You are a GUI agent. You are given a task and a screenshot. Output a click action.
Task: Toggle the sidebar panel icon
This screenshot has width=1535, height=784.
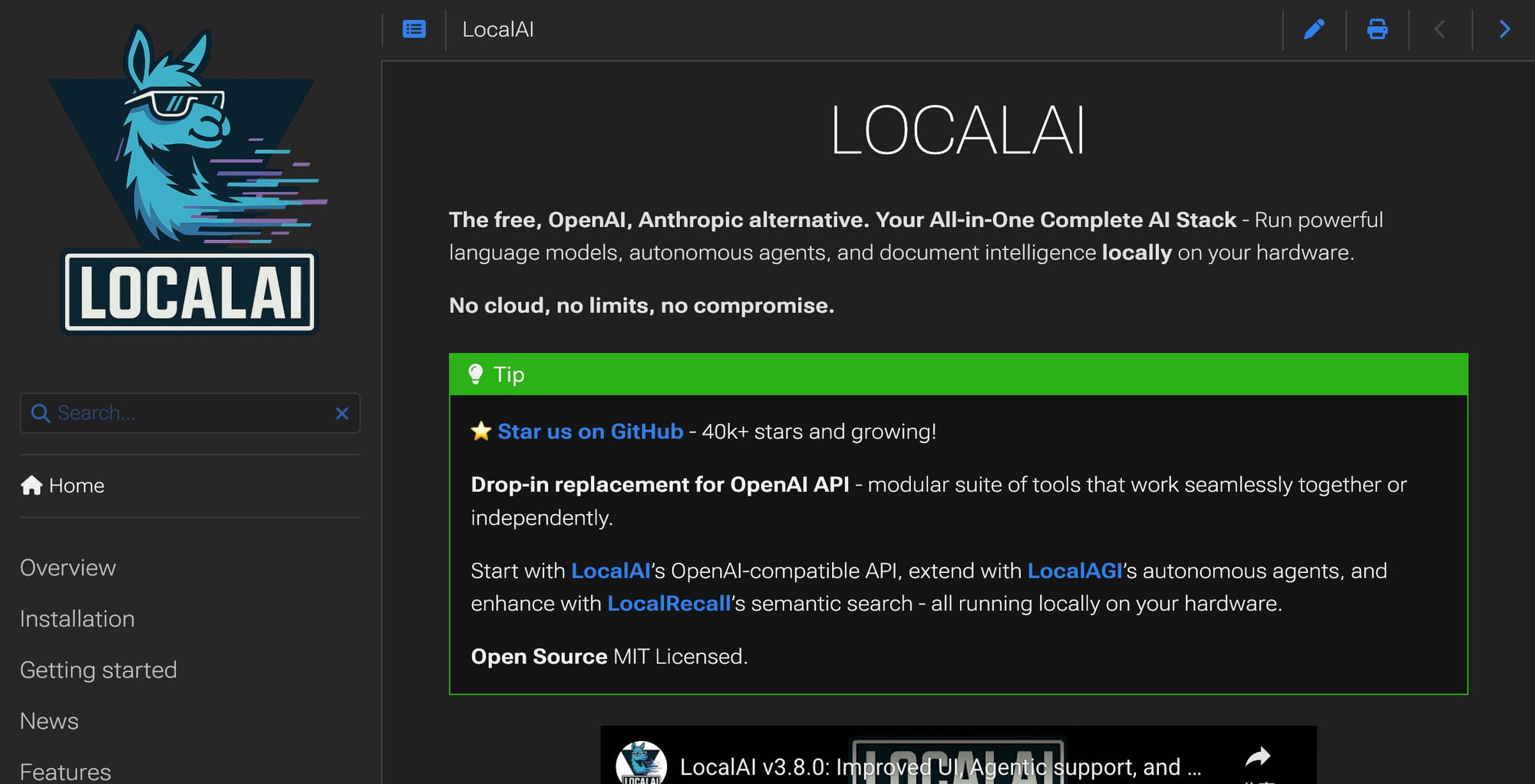414,28
